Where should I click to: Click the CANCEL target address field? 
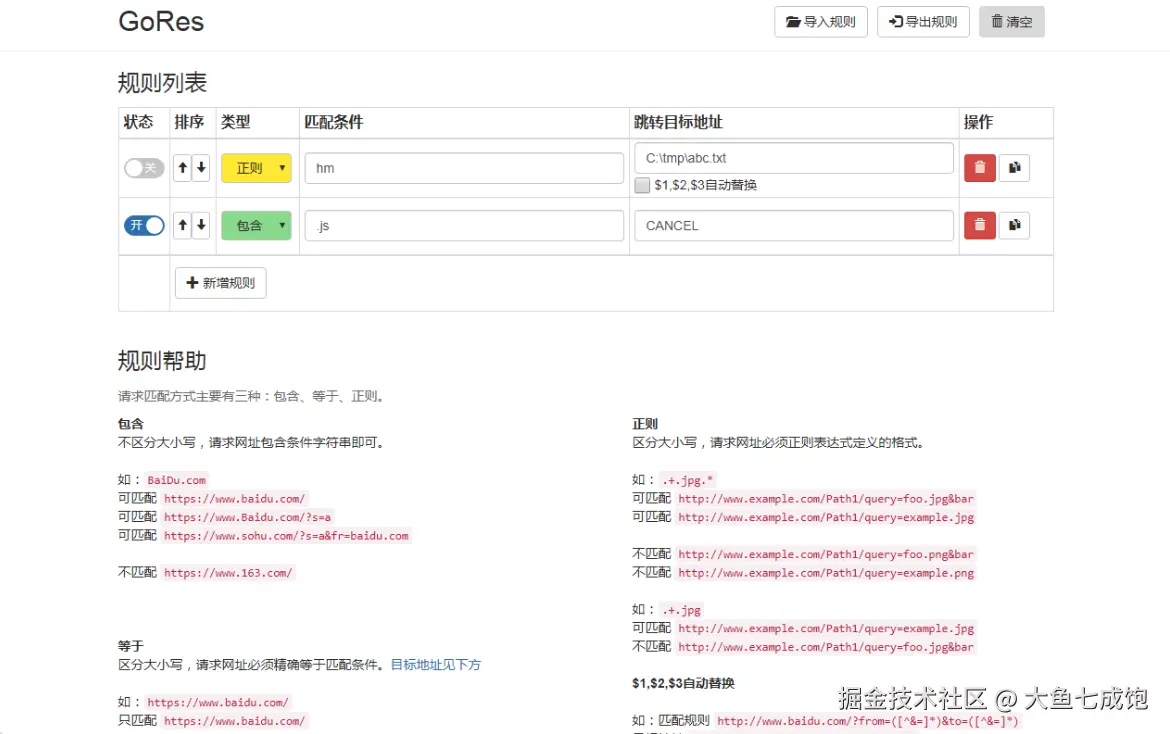[794, 225]
